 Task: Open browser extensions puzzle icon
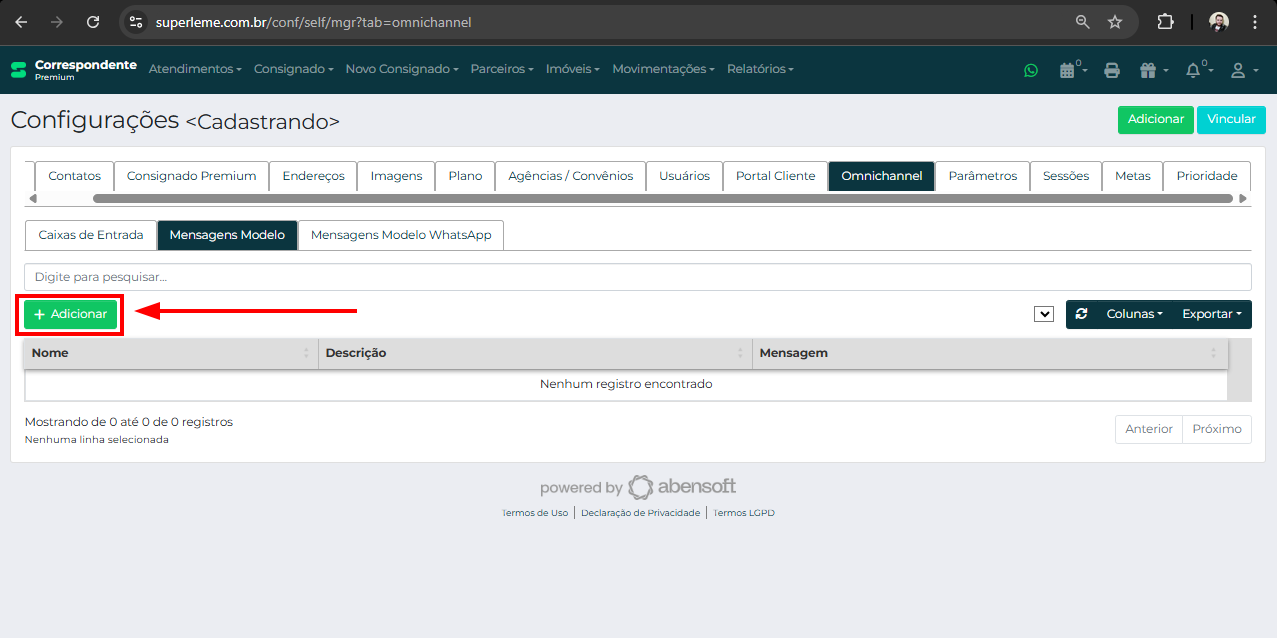(1165, 22)
